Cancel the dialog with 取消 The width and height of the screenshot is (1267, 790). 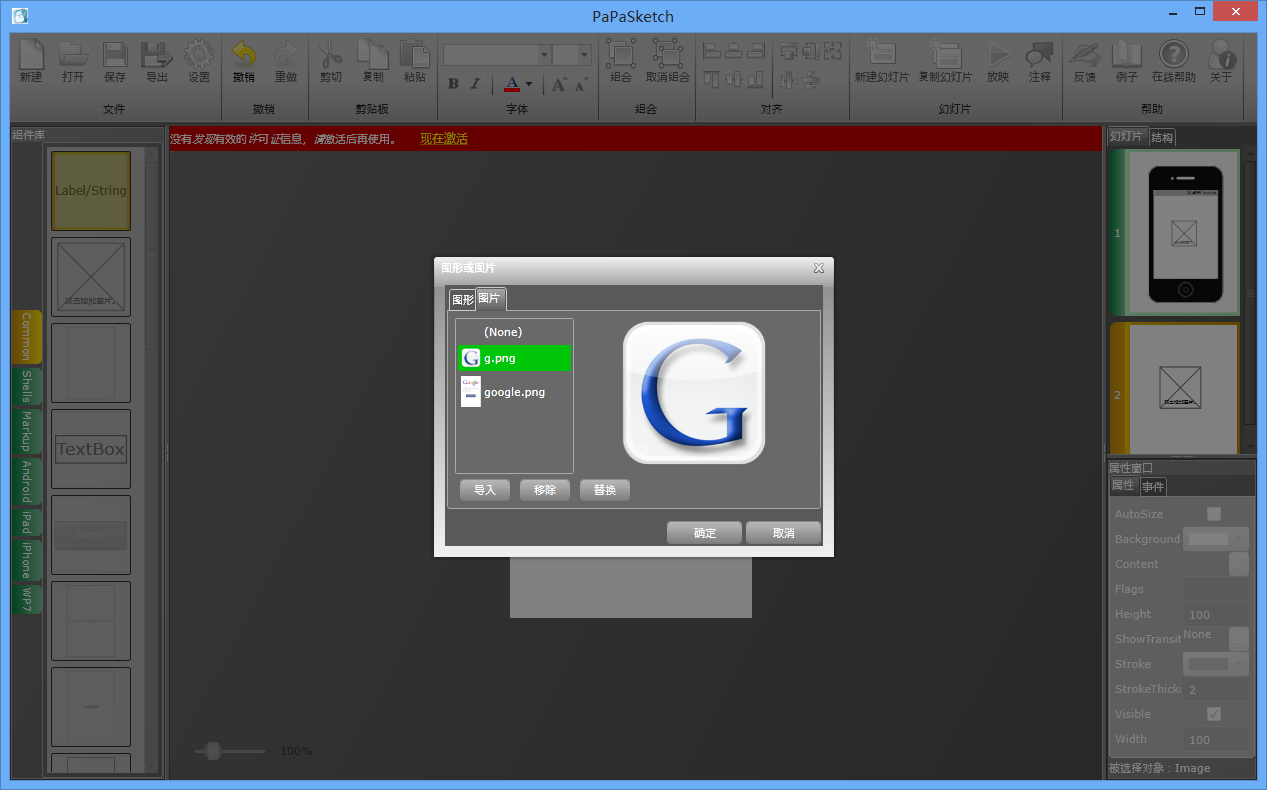tap(784, 533)
